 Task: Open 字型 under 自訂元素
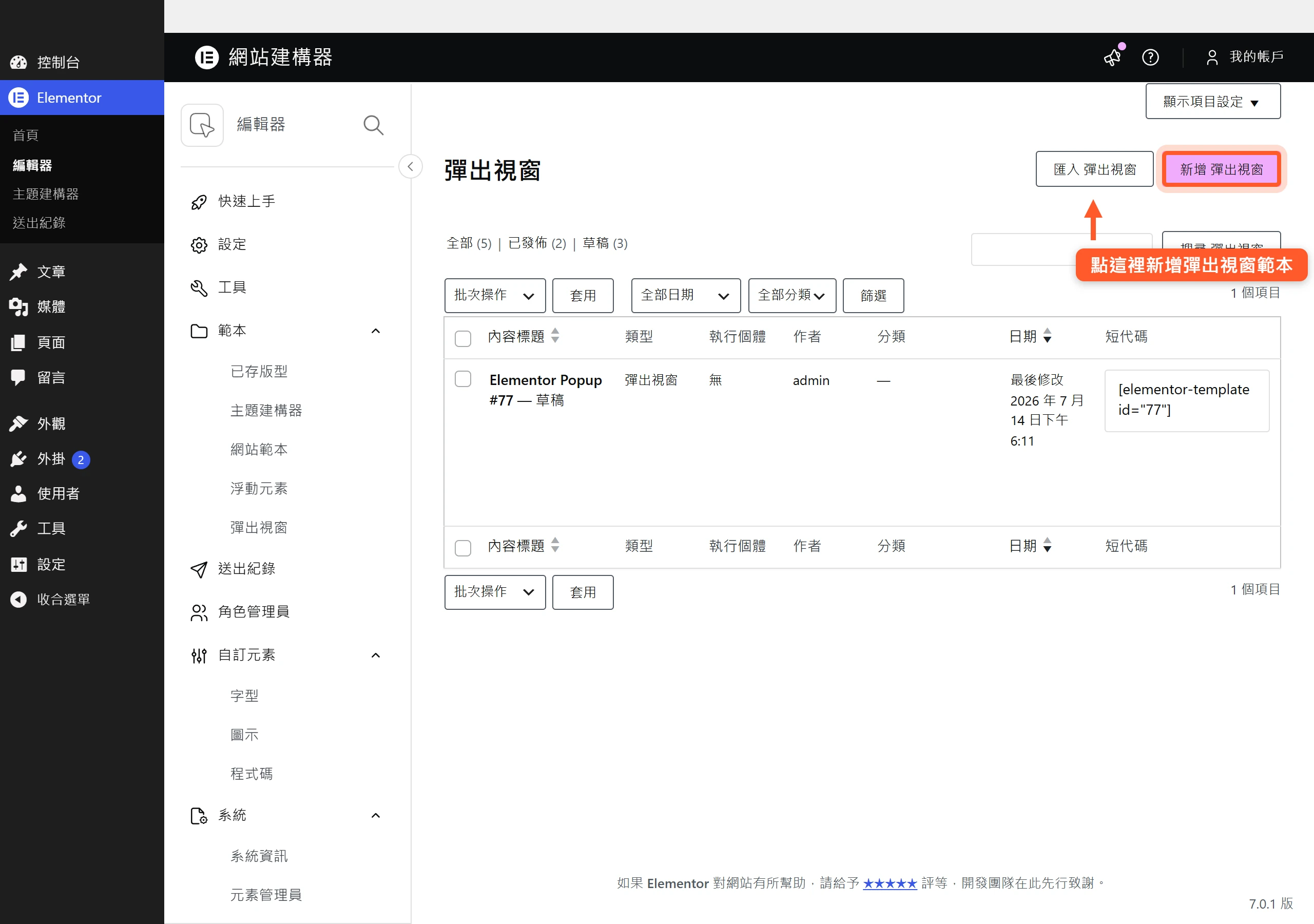click(x=244, y=696)
